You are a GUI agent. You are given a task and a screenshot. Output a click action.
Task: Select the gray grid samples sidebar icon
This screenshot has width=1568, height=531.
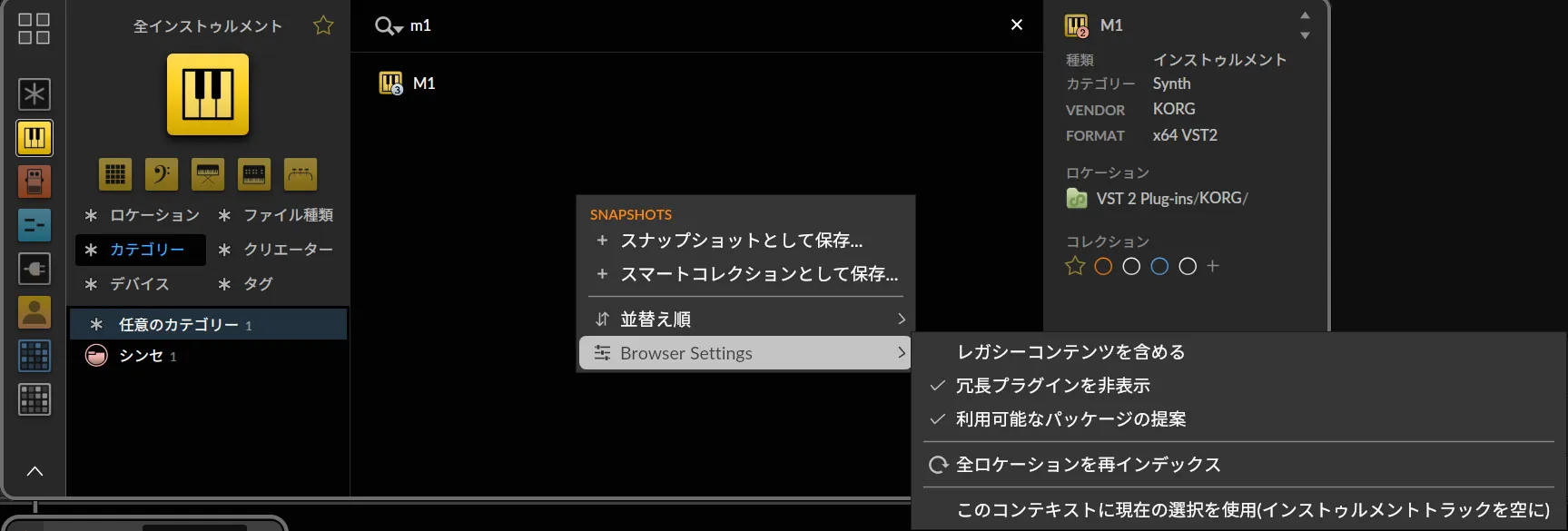tap(35, 399)
